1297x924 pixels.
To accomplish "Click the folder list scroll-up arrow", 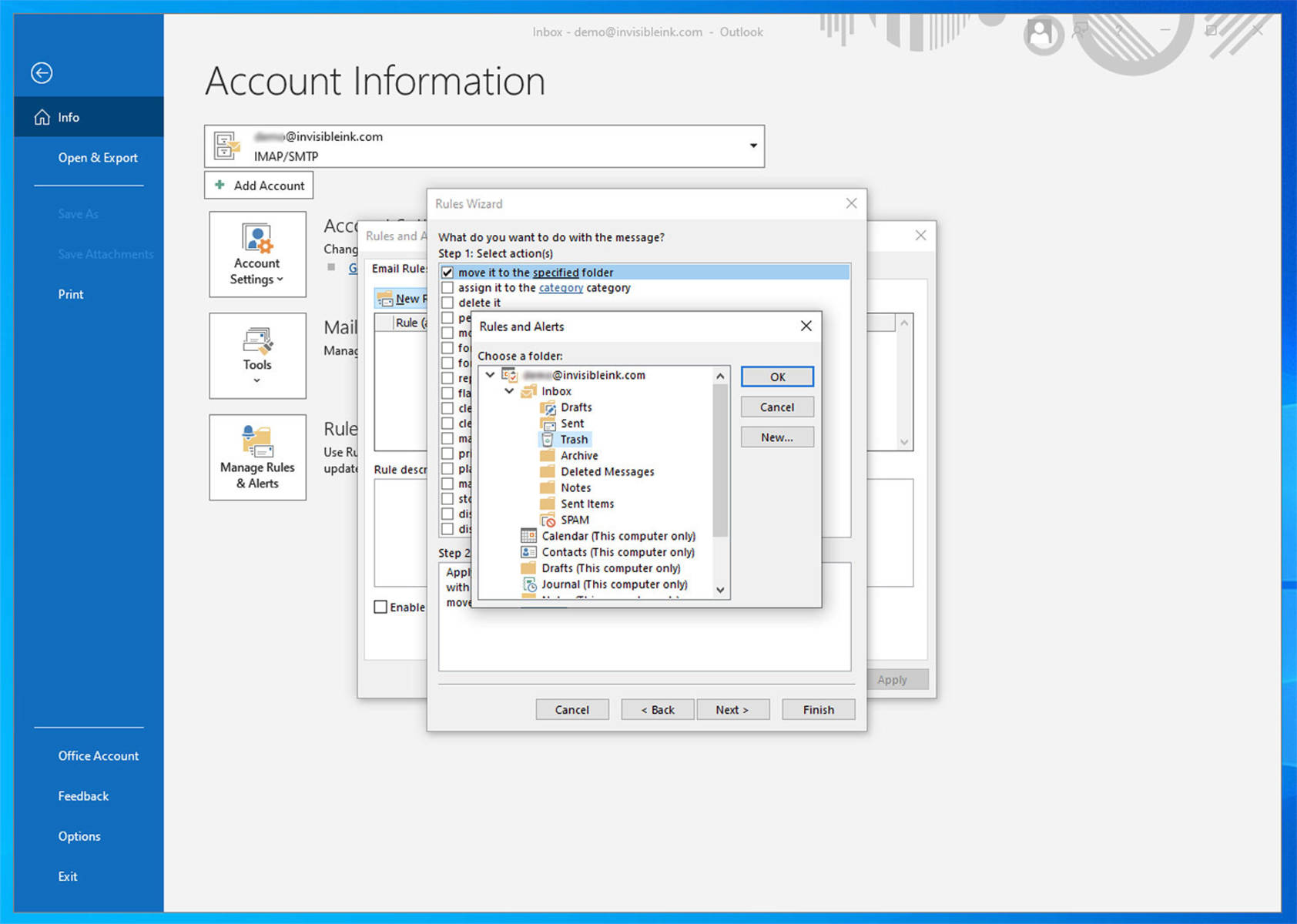I will pos(720,376).
